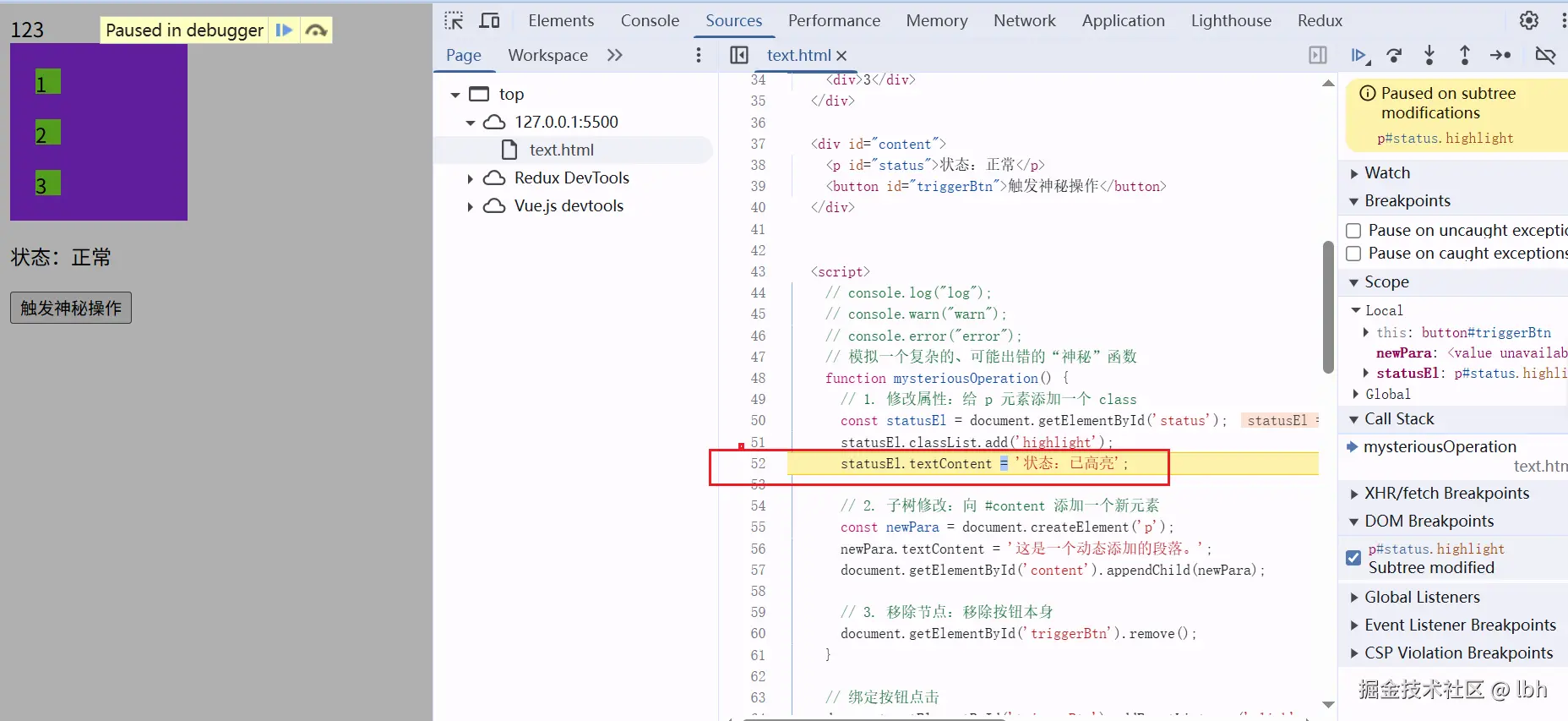
Task: Collapse the Call Stack section
Action: pos(1354,419)
